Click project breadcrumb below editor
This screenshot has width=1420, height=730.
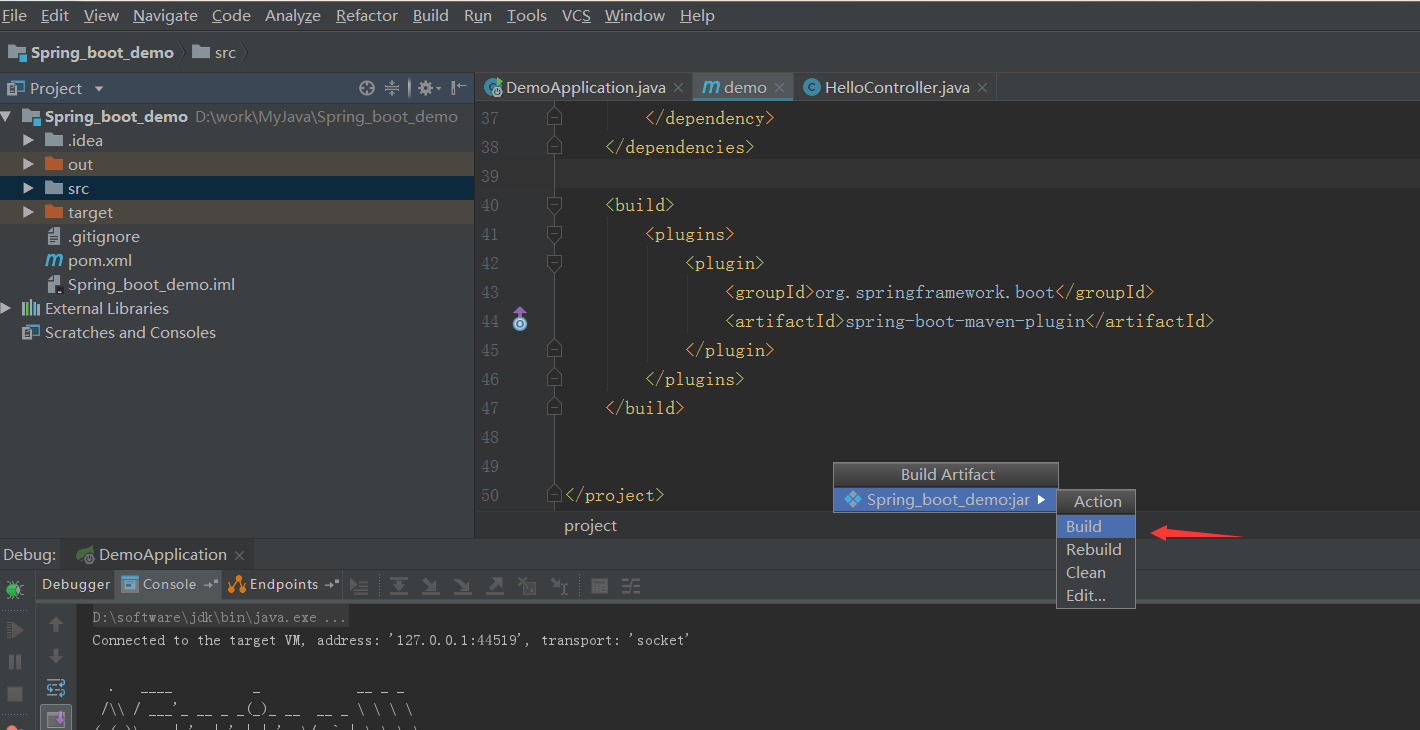590,526
